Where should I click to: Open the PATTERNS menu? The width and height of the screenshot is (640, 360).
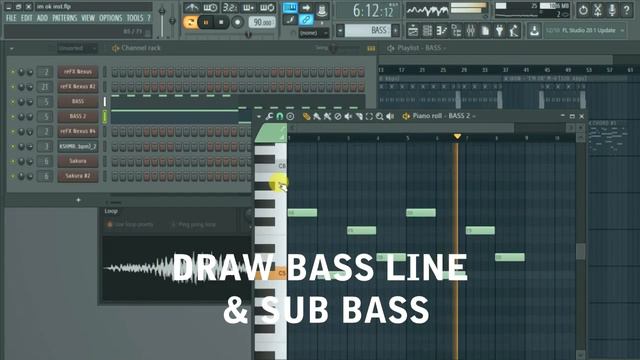click(64, 18)
